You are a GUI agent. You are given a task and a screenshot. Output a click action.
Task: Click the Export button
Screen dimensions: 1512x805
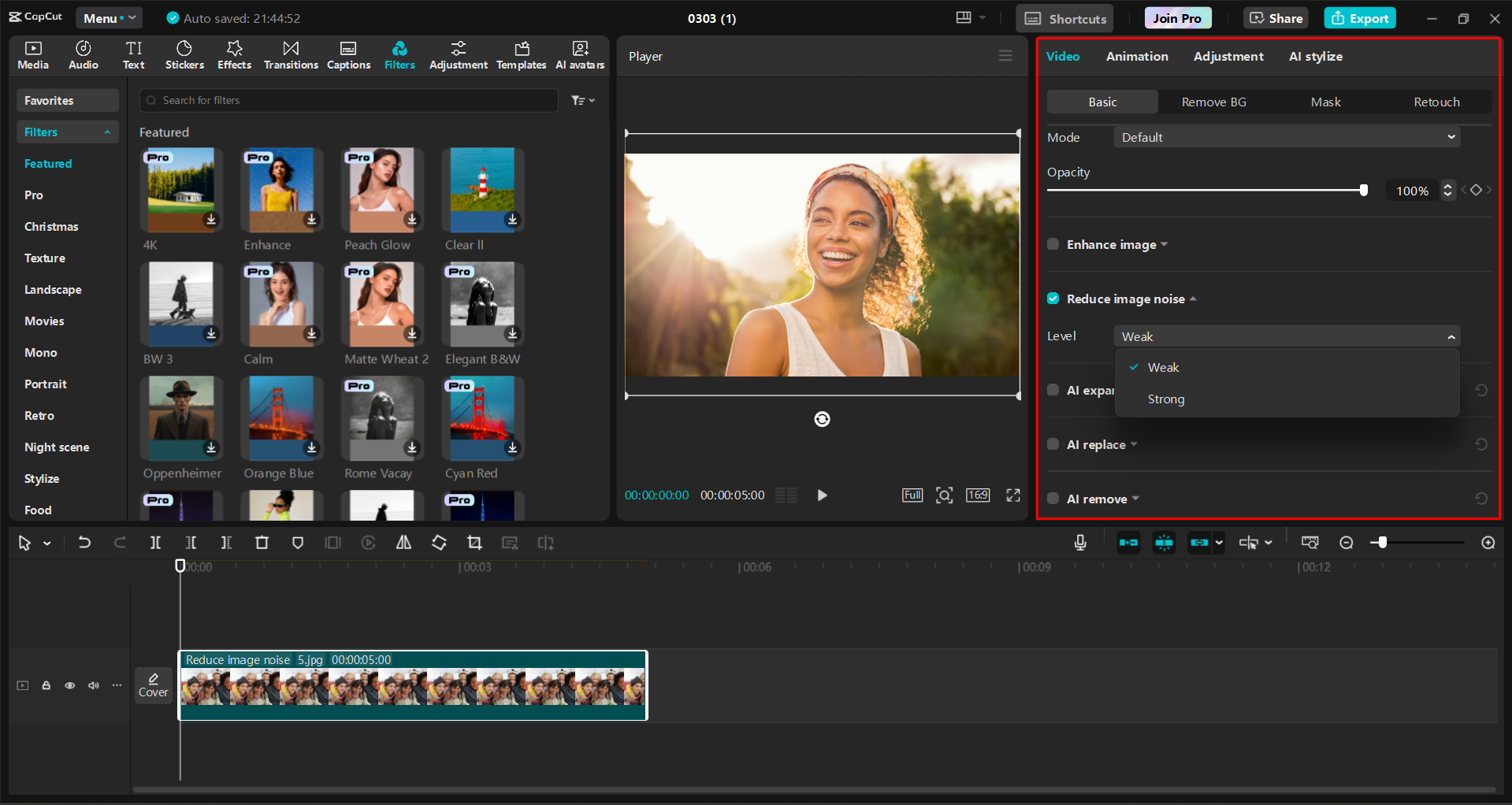(1360, 18)
